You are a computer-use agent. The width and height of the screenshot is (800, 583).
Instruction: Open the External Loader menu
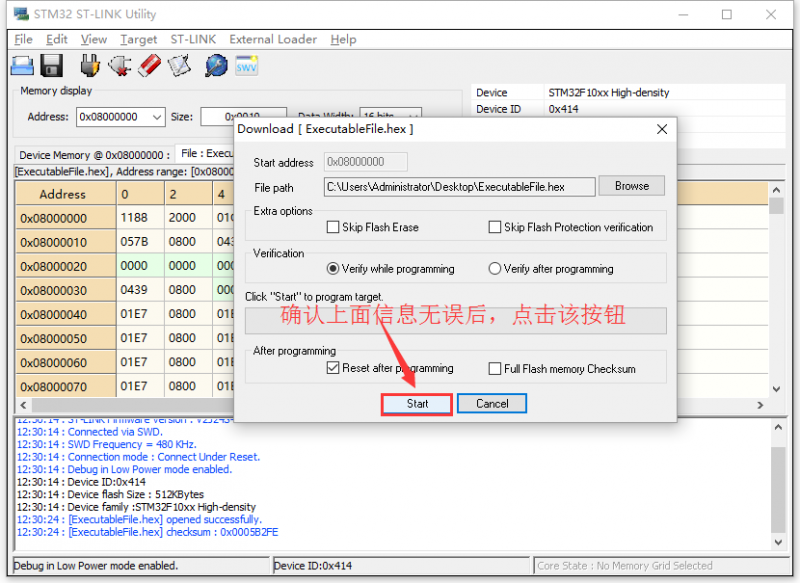[x=272, y=39]
